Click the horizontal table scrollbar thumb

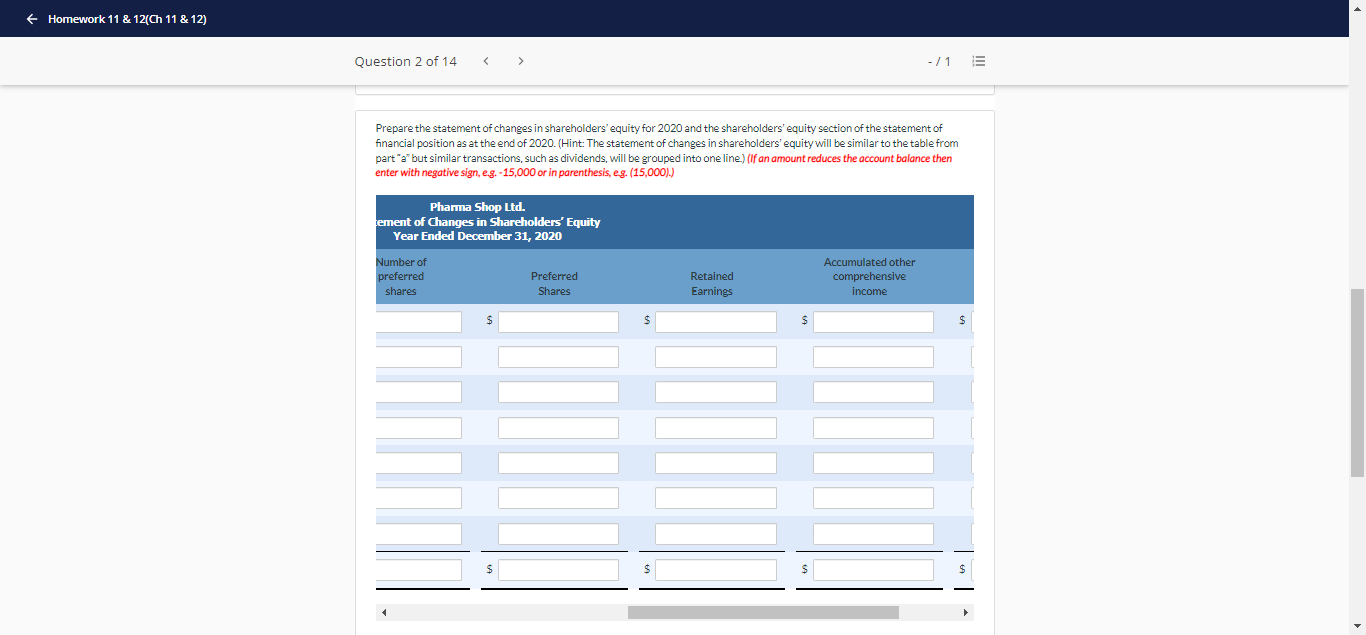point(763,612)
